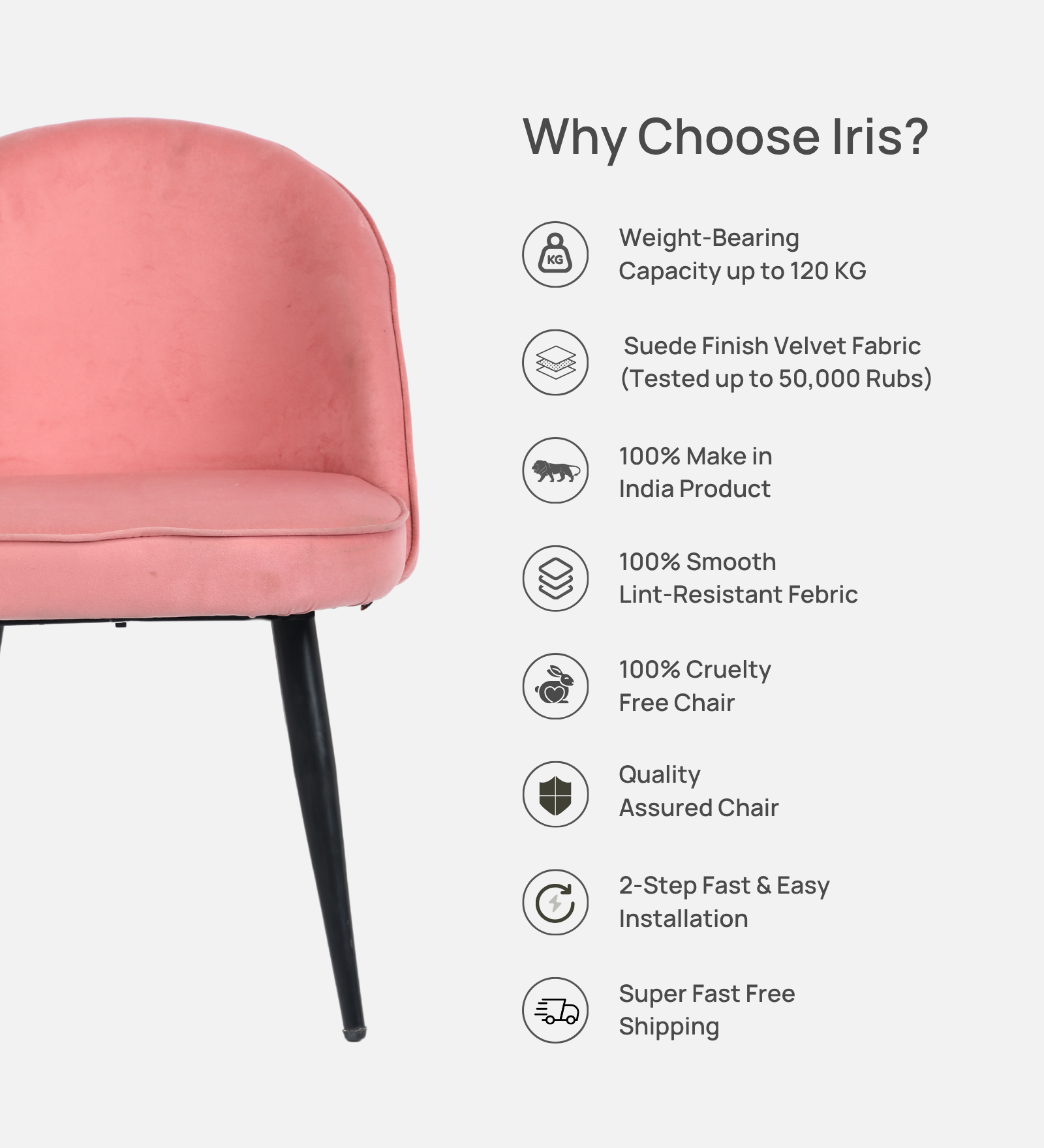
Task: Click the fast installation refresh icon
Action: [555, 902]
